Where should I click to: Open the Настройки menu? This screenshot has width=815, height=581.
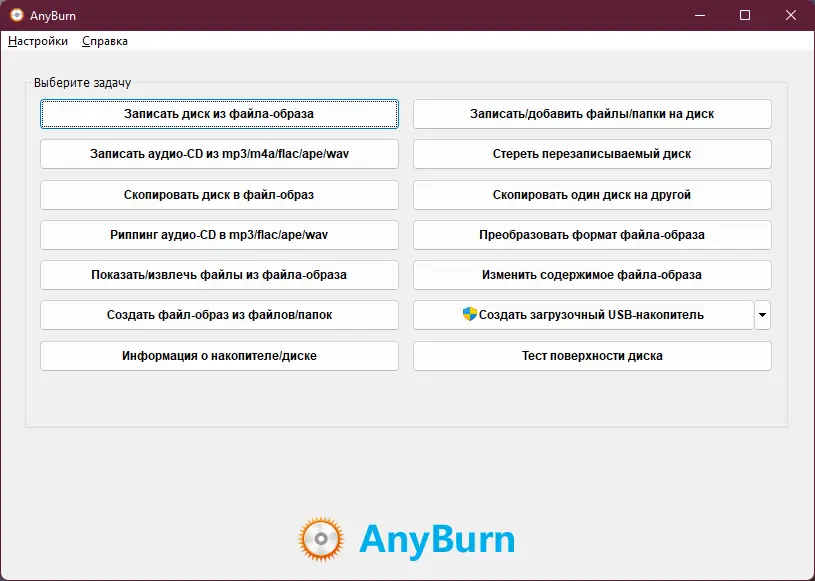click(37, 41)
